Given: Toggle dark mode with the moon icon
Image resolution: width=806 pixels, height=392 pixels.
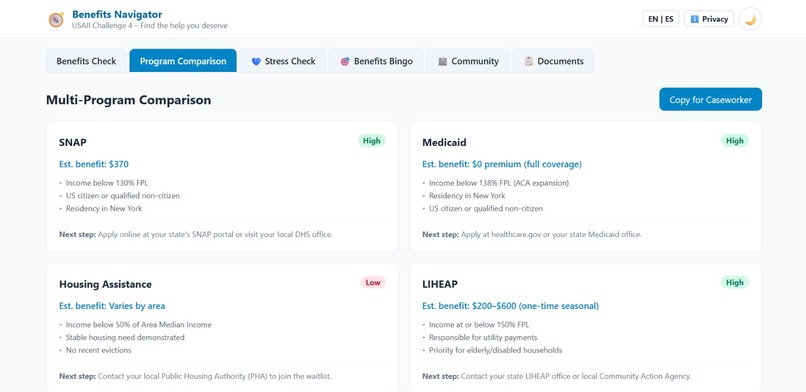Looking at the screenshot, I should [x=750, y=19].
